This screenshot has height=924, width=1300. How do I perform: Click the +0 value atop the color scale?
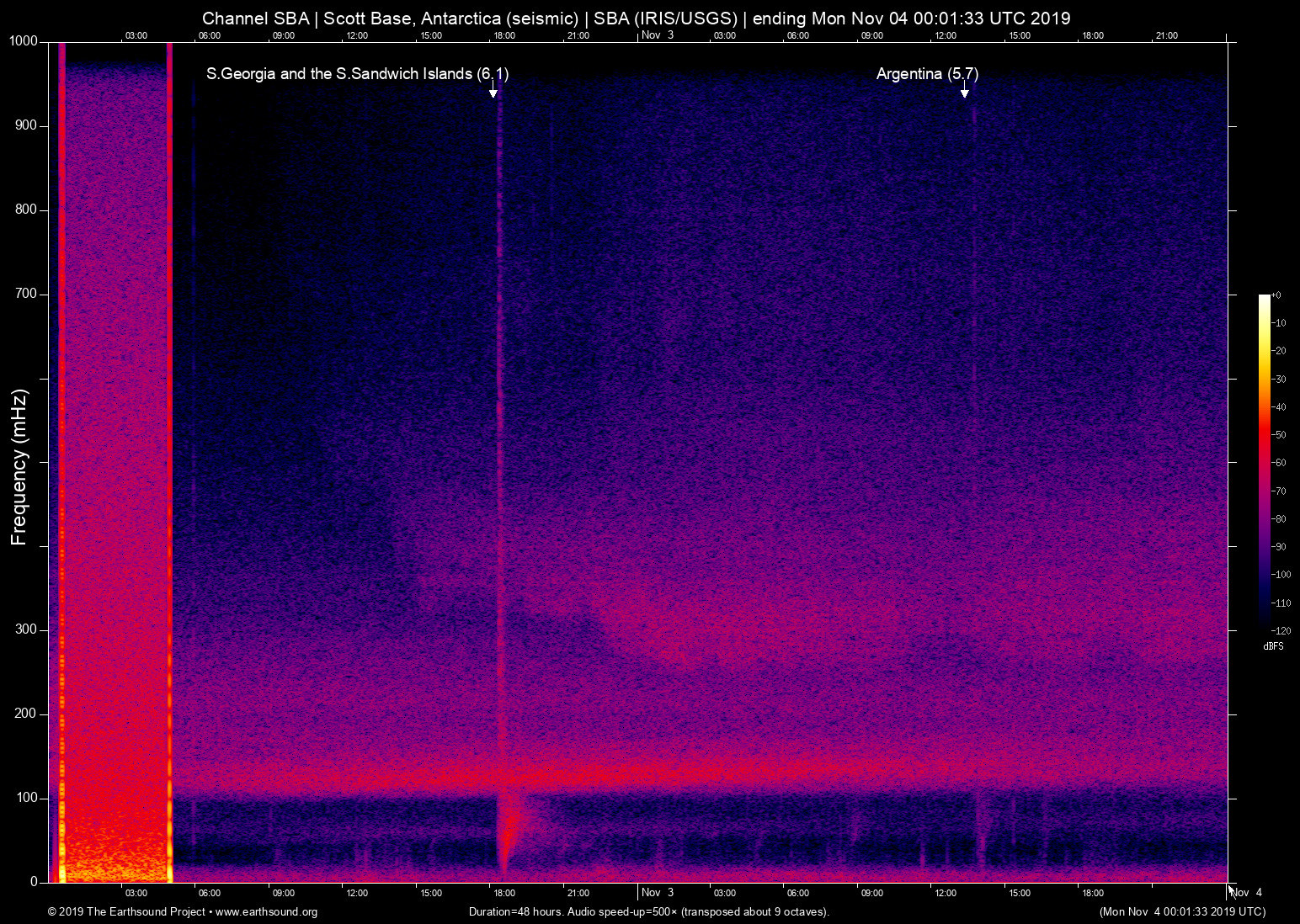point(1276,295)
